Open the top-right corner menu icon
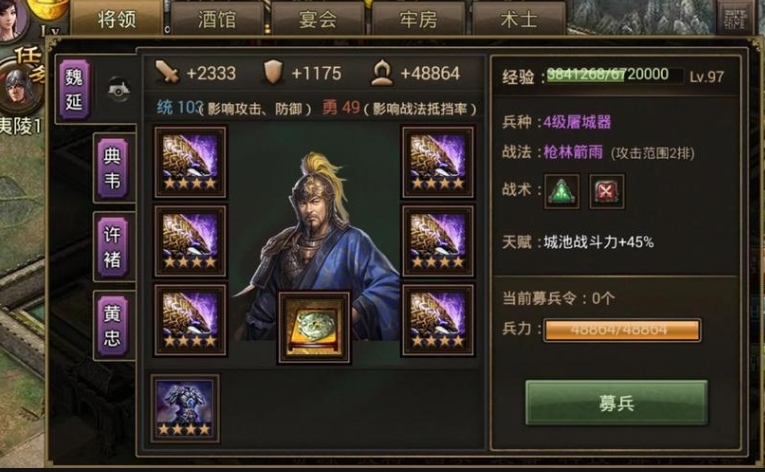The height and width of the screenshot is (472, 765). coord(735,19)
